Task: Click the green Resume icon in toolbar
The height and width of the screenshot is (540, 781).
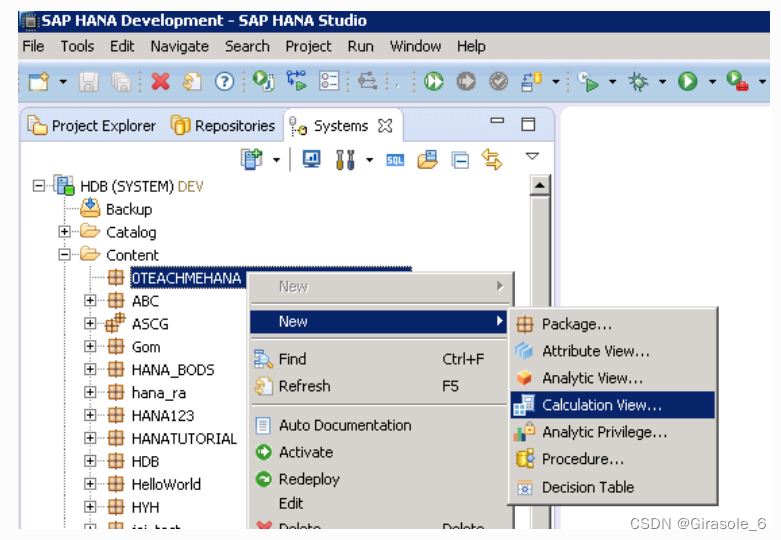Action: click(x=433, y=81)
